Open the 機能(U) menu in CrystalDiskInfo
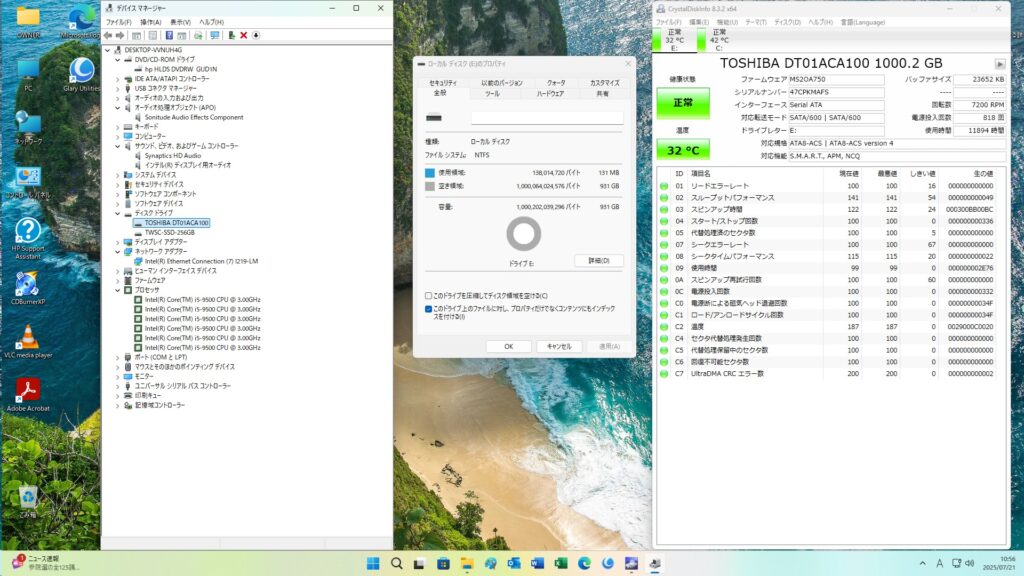Image resolution: width=1024 pixels, height=576 pixels. coord(728,21)
